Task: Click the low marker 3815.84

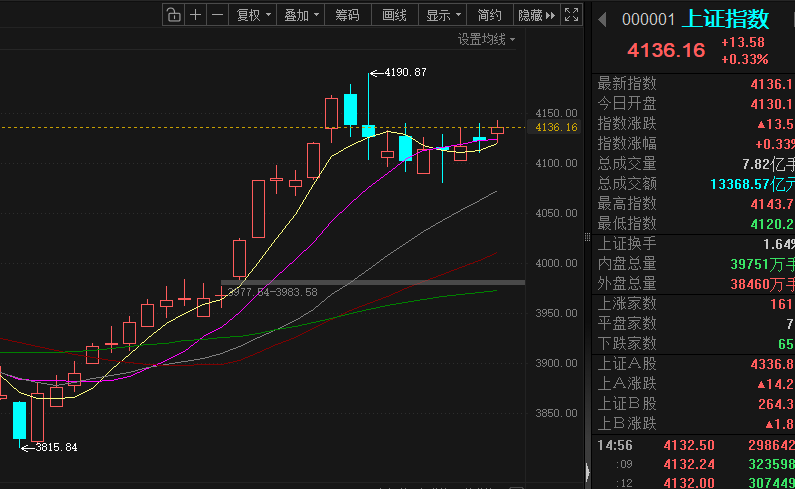Action: coord(56,447)
